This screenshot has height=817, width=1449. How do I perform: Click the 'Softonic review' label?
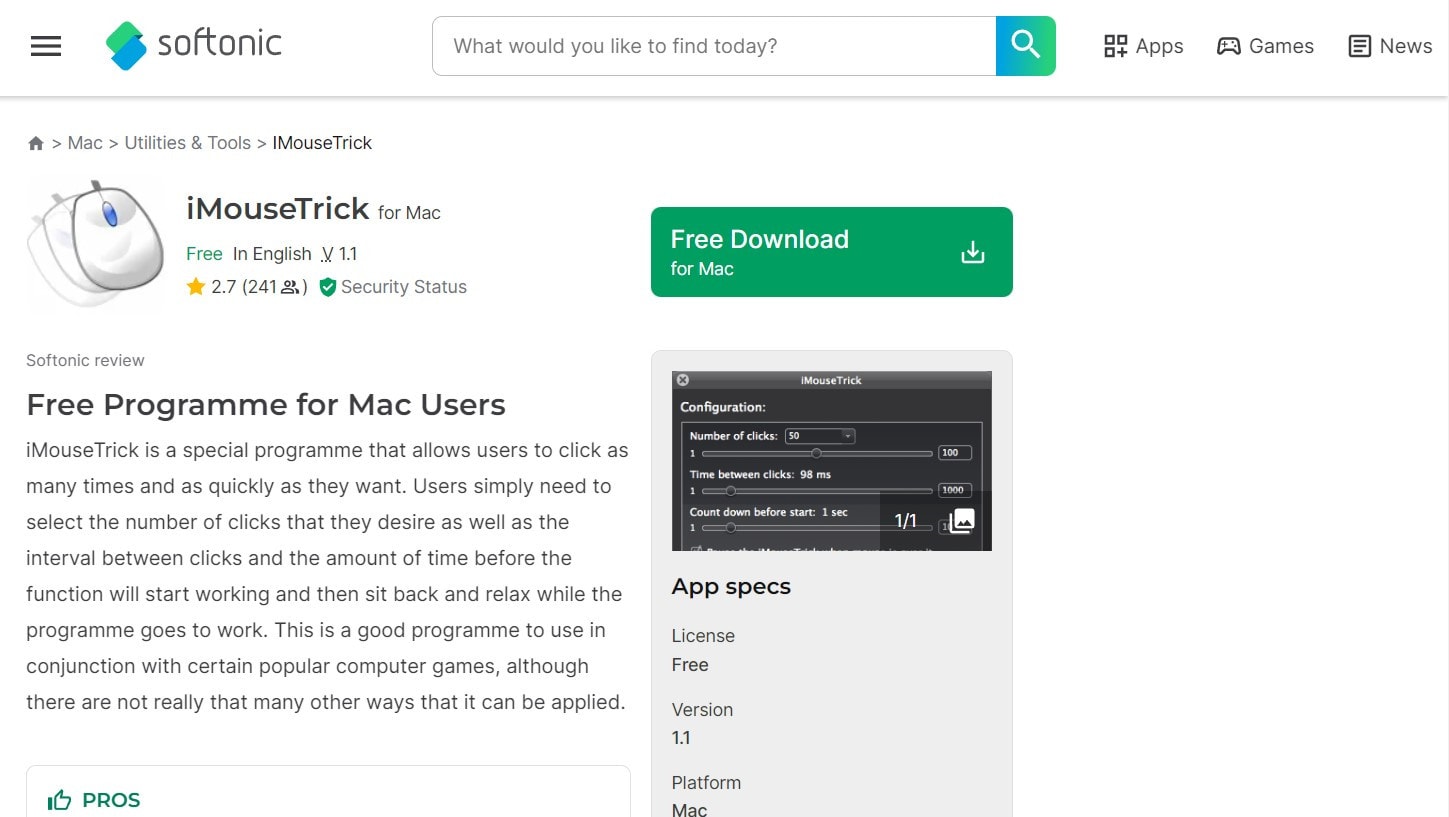(85, 360)
